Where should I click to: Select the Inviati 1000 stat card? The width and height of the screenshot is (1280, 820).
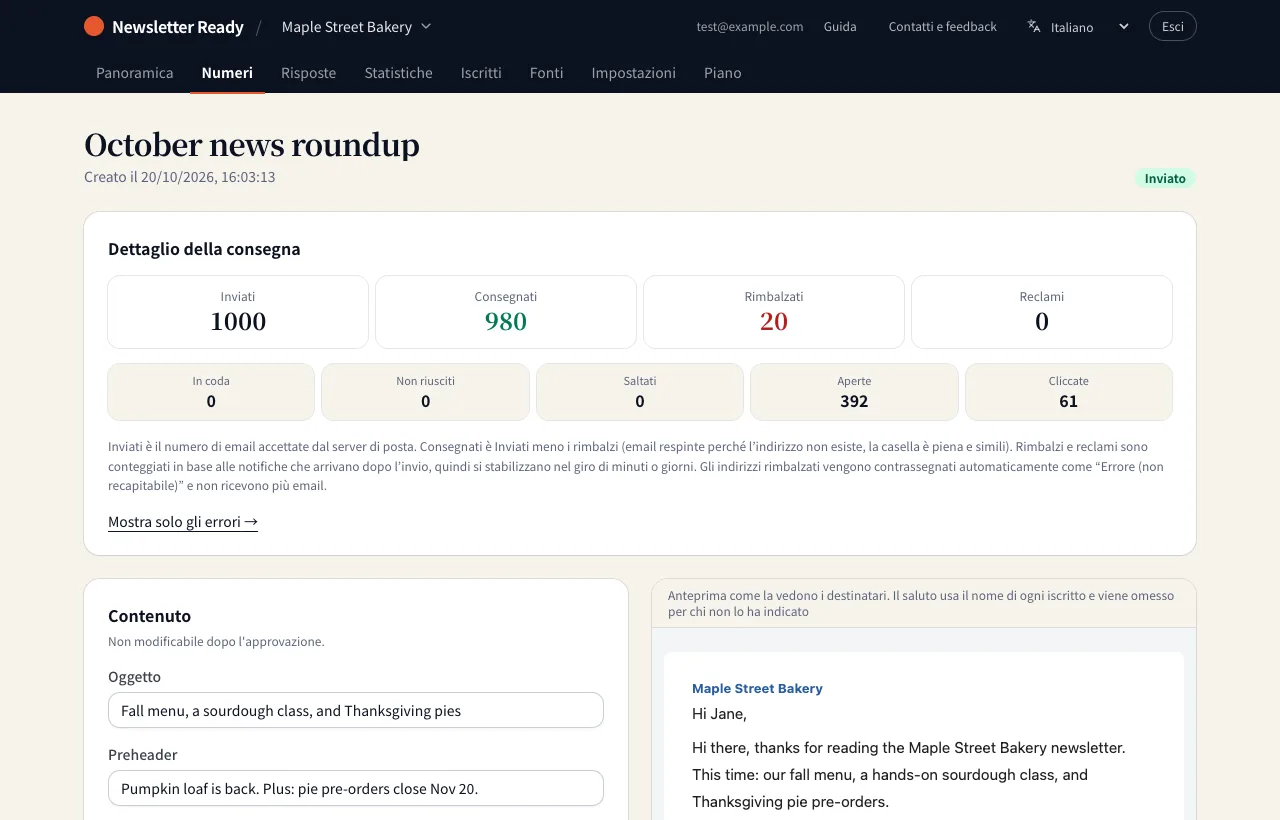coord(238,312)
